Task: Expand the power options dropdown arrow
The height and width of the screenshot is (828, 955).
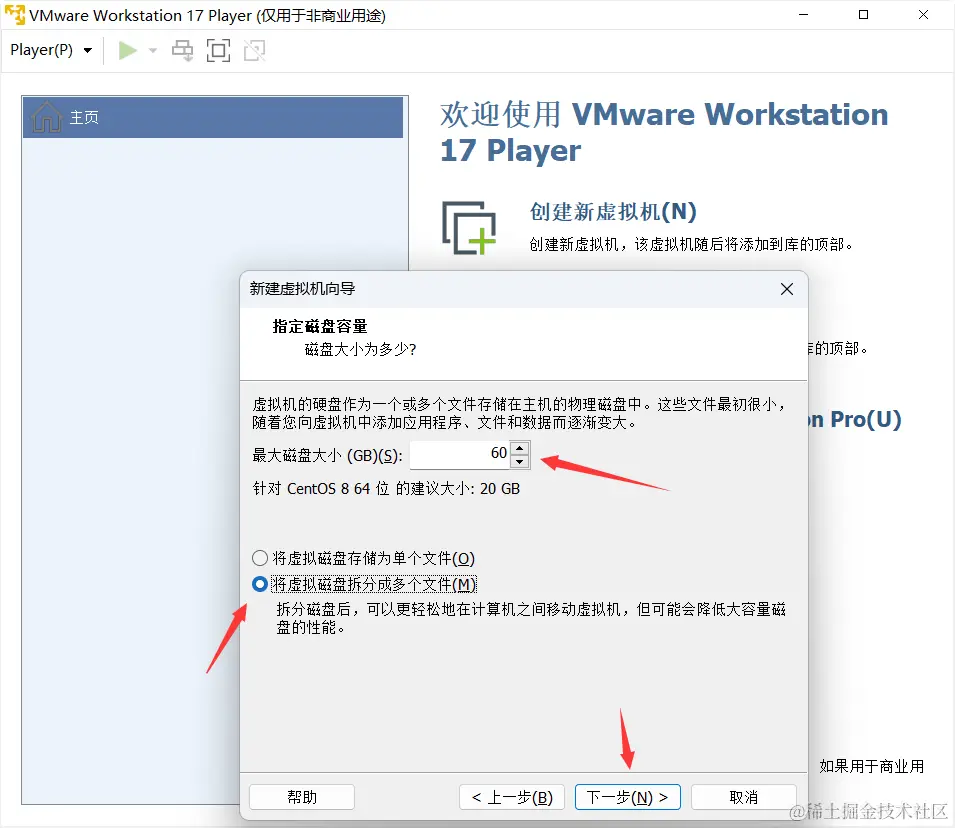Action: click(152, 51)
